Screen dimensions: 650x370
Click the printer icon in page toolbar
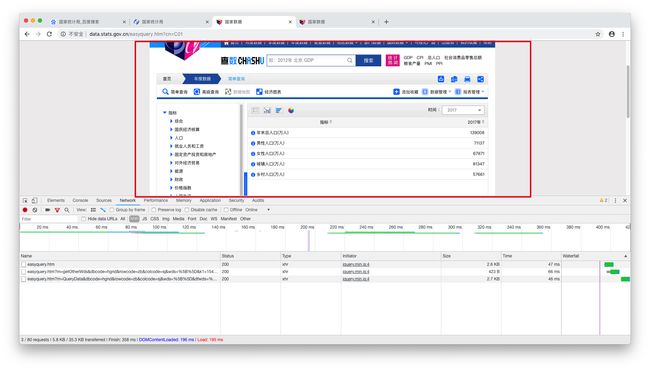[x=467, y=79]
